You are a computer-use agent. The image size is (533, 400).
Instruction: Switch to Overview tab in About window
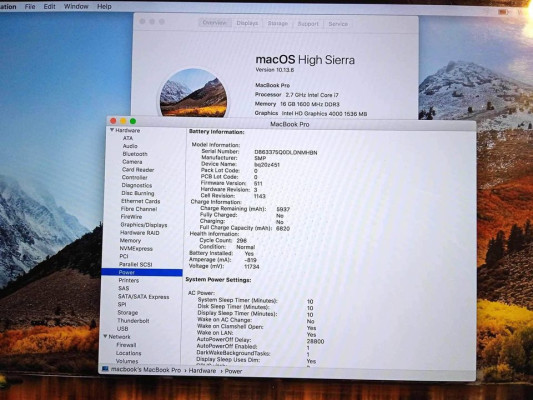click(x=214, y=23)
